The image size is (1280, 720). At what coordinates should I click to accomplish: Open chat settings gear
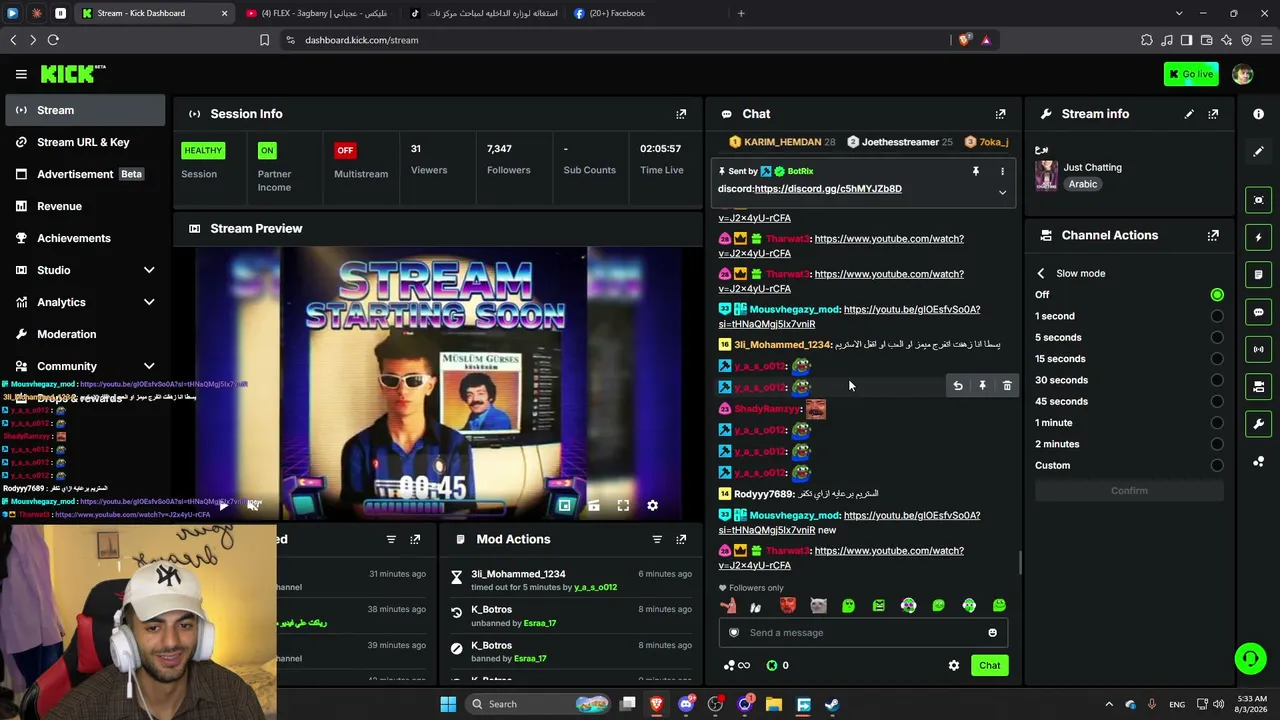[x=954, y=665]
